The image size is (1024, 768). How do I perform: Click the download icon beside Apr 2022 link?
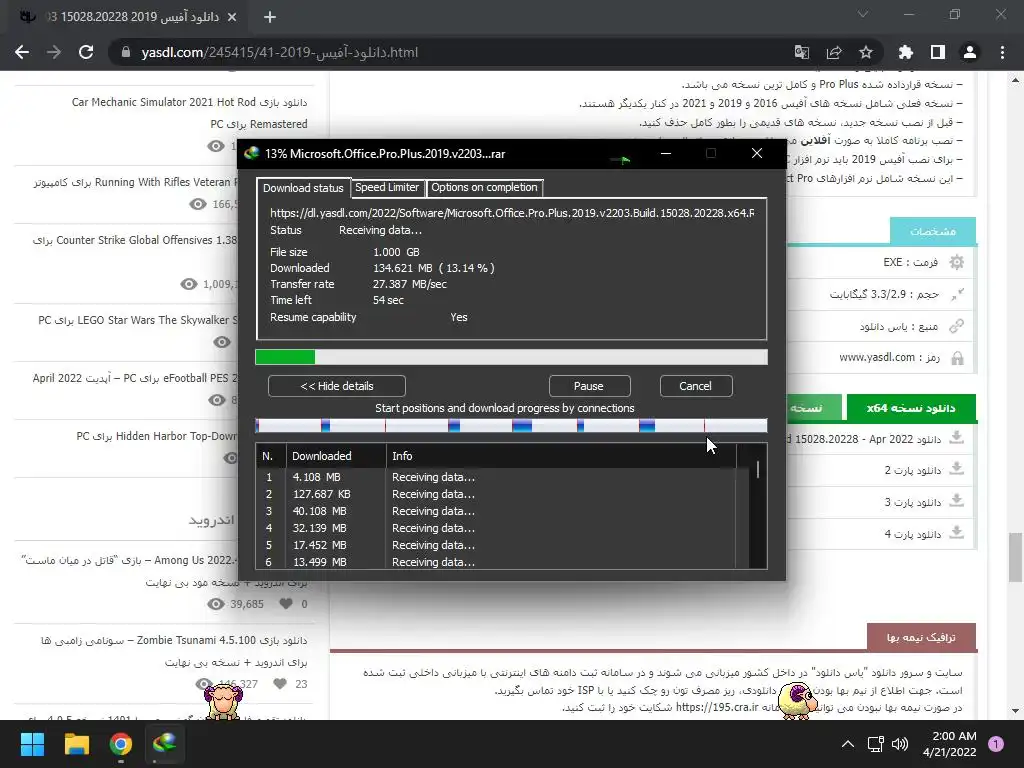coord(957,438)
